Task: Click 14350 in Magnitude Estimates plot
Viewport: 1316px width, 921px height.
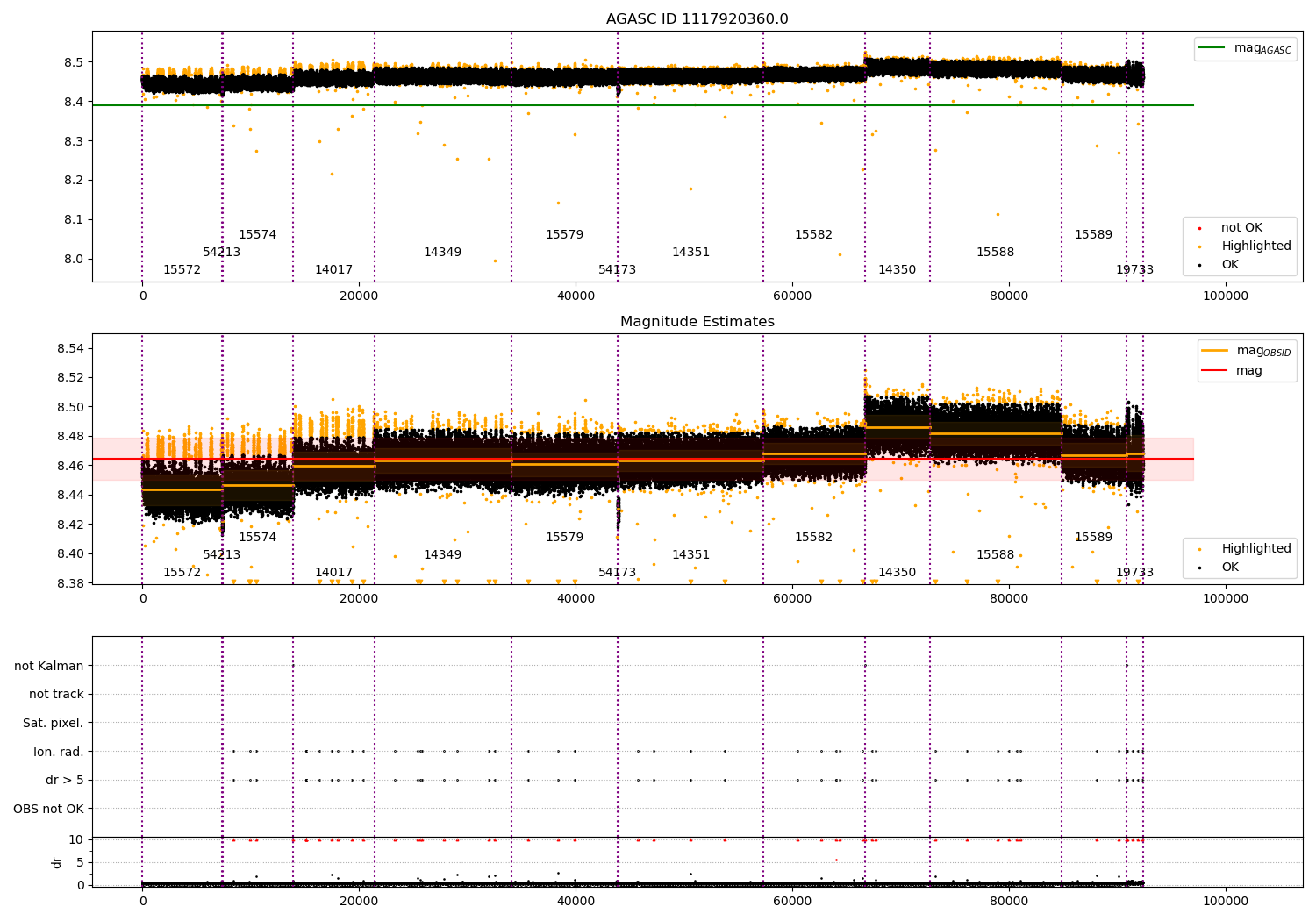Action: point(897,573)
